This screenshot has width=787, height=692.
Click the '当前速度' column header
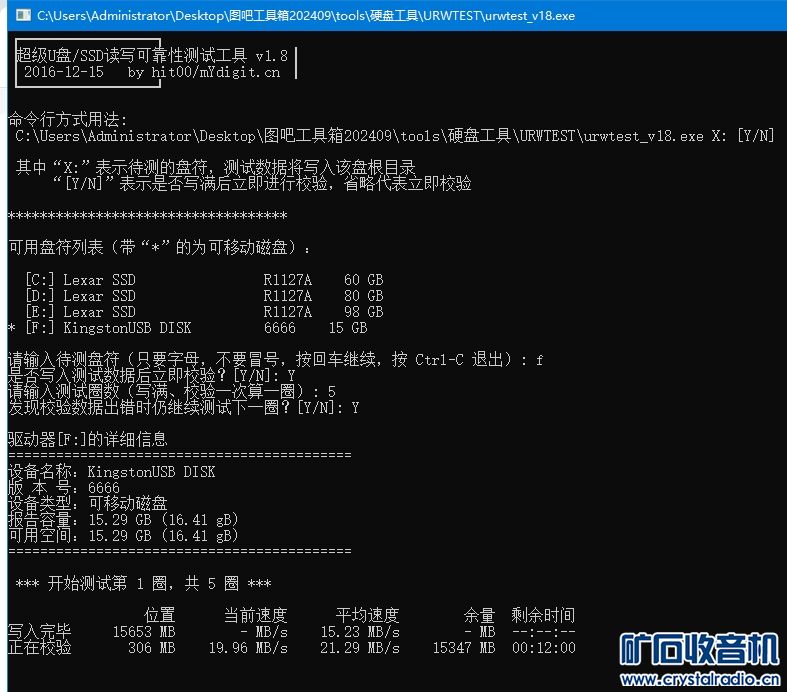click(255, 615)
